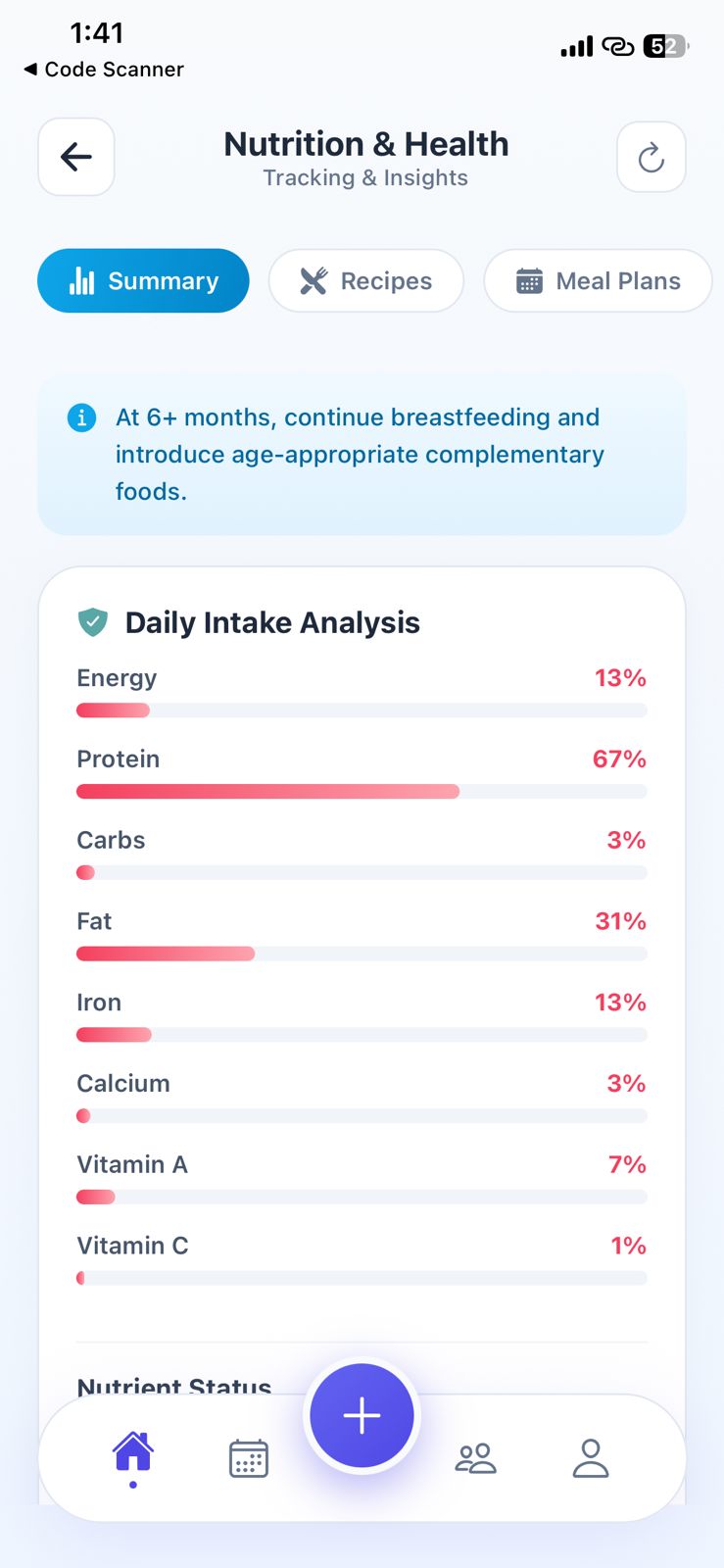Tap the battery status indicator
Screen dimensions: 724x1568
click(x=666, y=46)
